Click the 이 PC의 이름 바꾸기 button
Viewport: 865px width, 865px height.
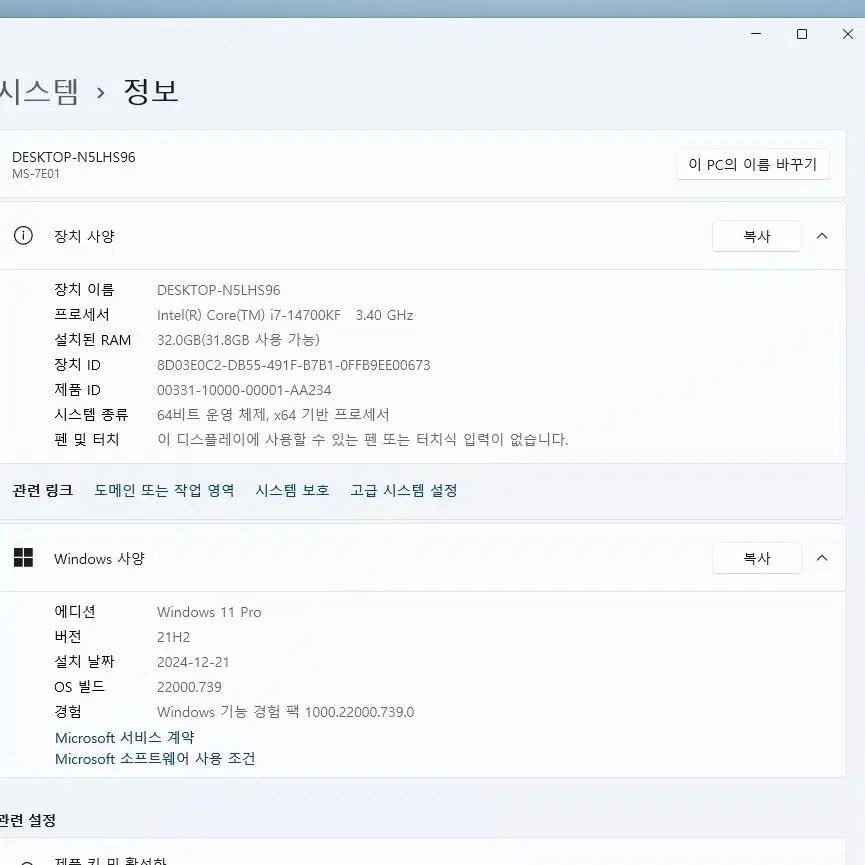752,164
